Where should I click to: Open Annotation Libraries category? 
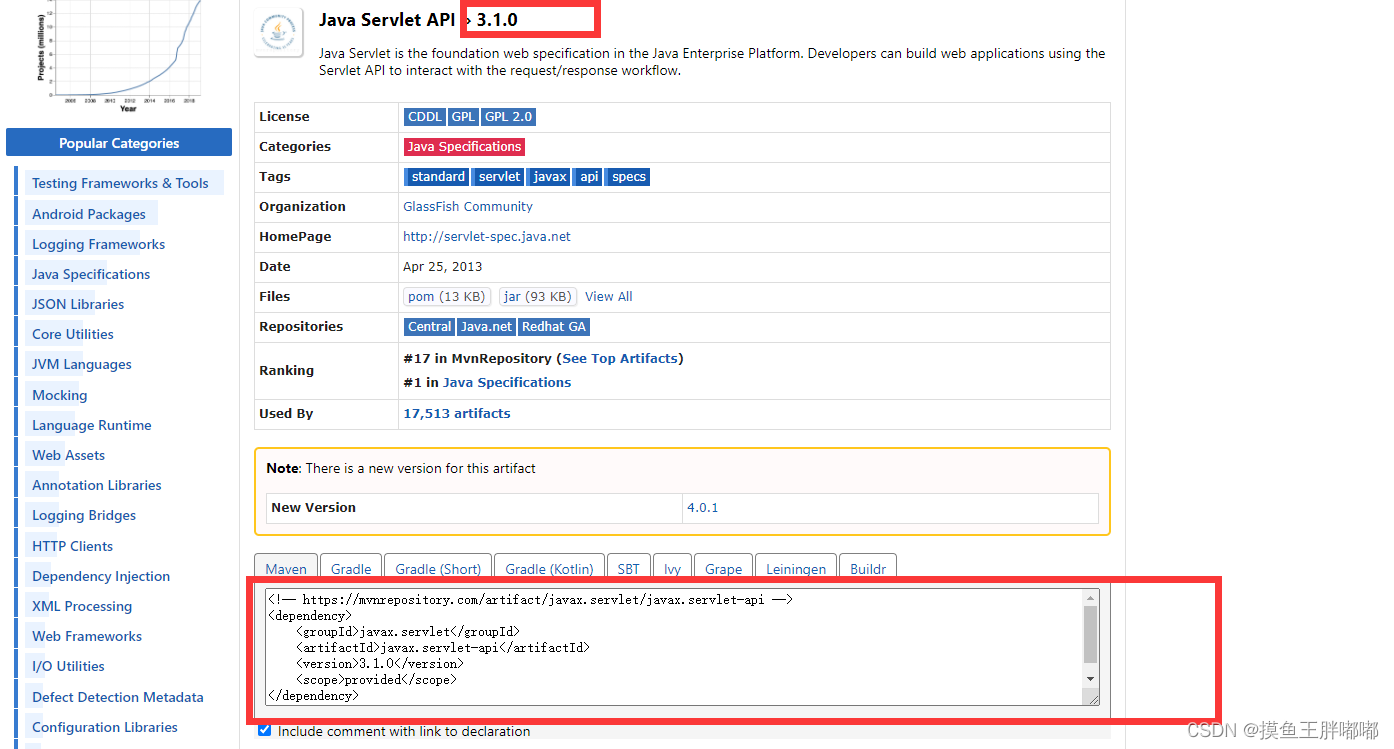click(97, 485)
